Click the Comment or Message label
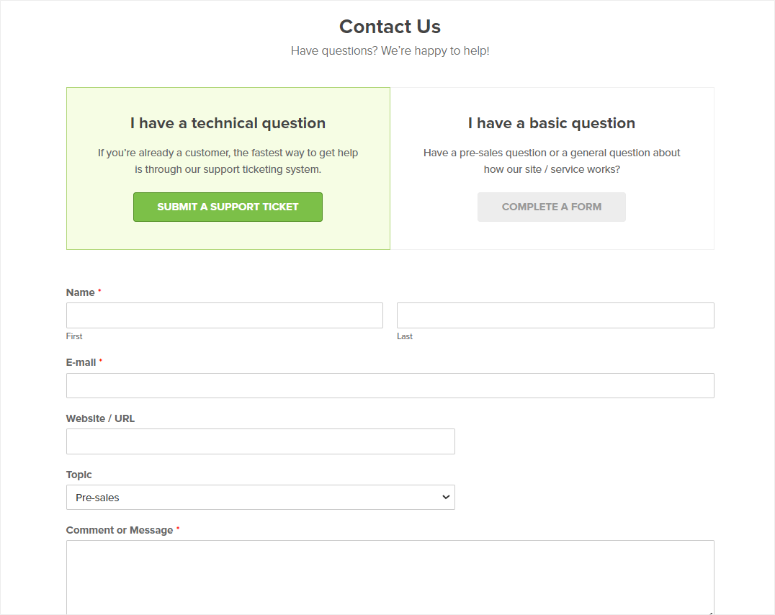The height and width of the screenshot is (615, 775). tap(120, 530)
